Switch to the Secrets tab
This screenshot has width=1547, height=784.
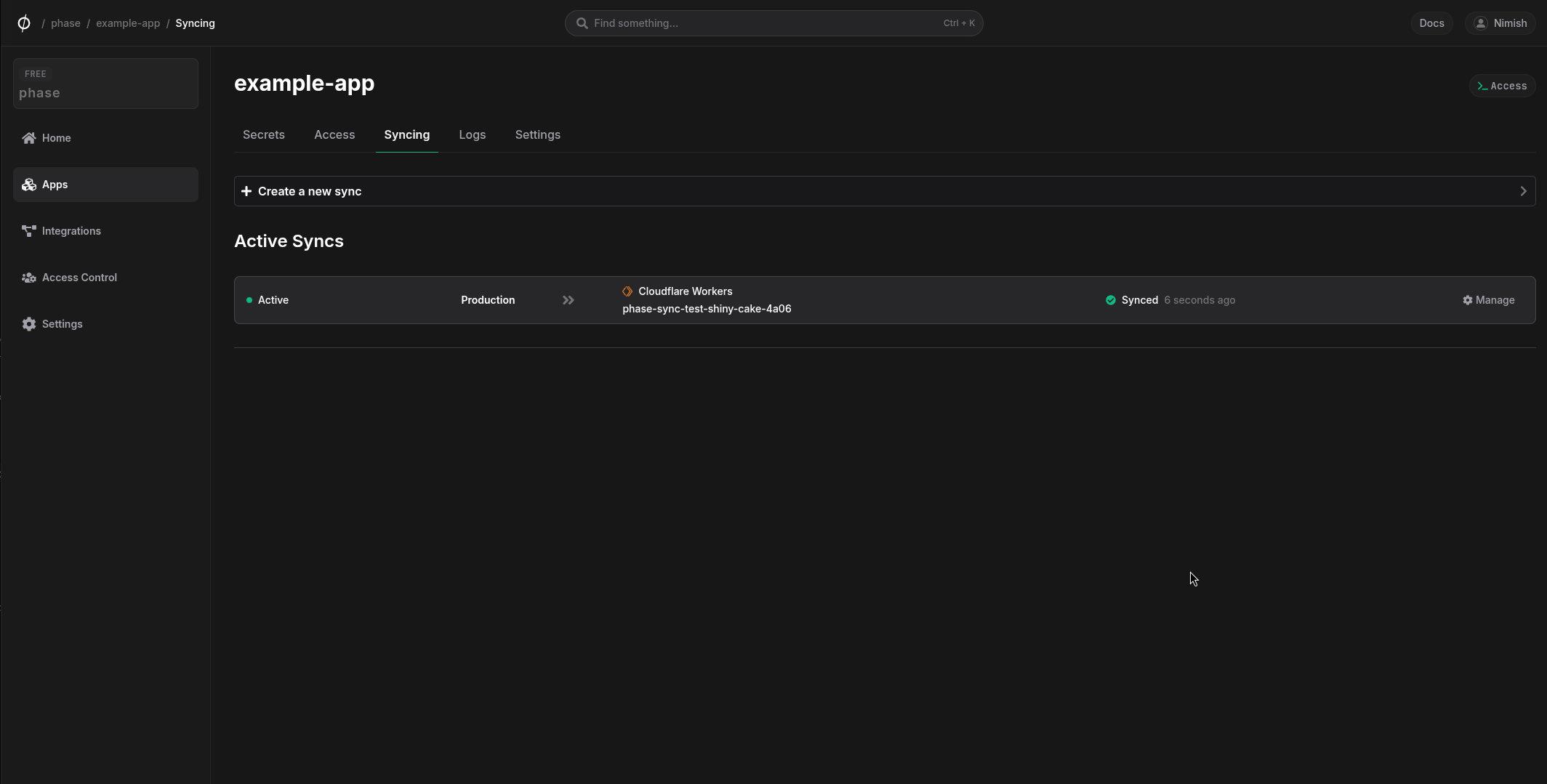click(264, 135)
